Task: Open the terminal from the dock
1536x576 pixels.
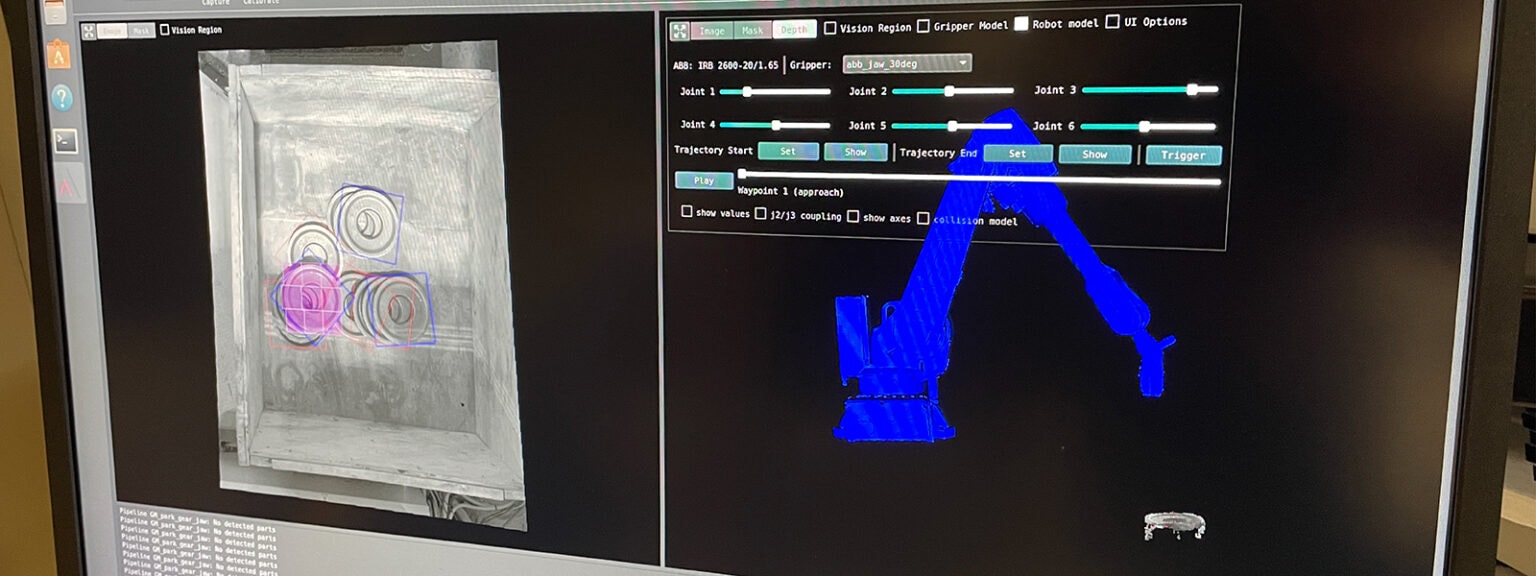Action: [65, 141]
